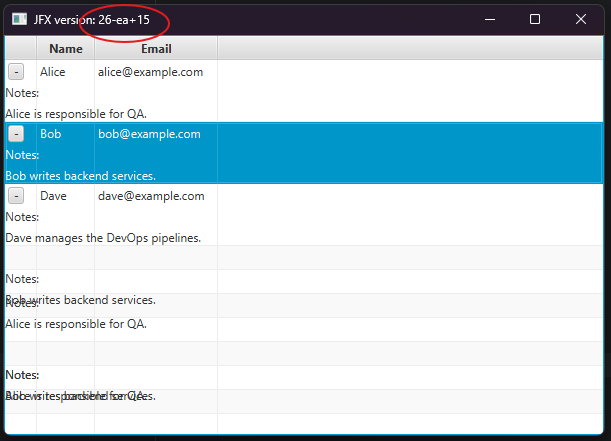611x441 pixels.
Task: Click "Alice is responsible for QA." under Alice's row
Action: tap(76, 114)
